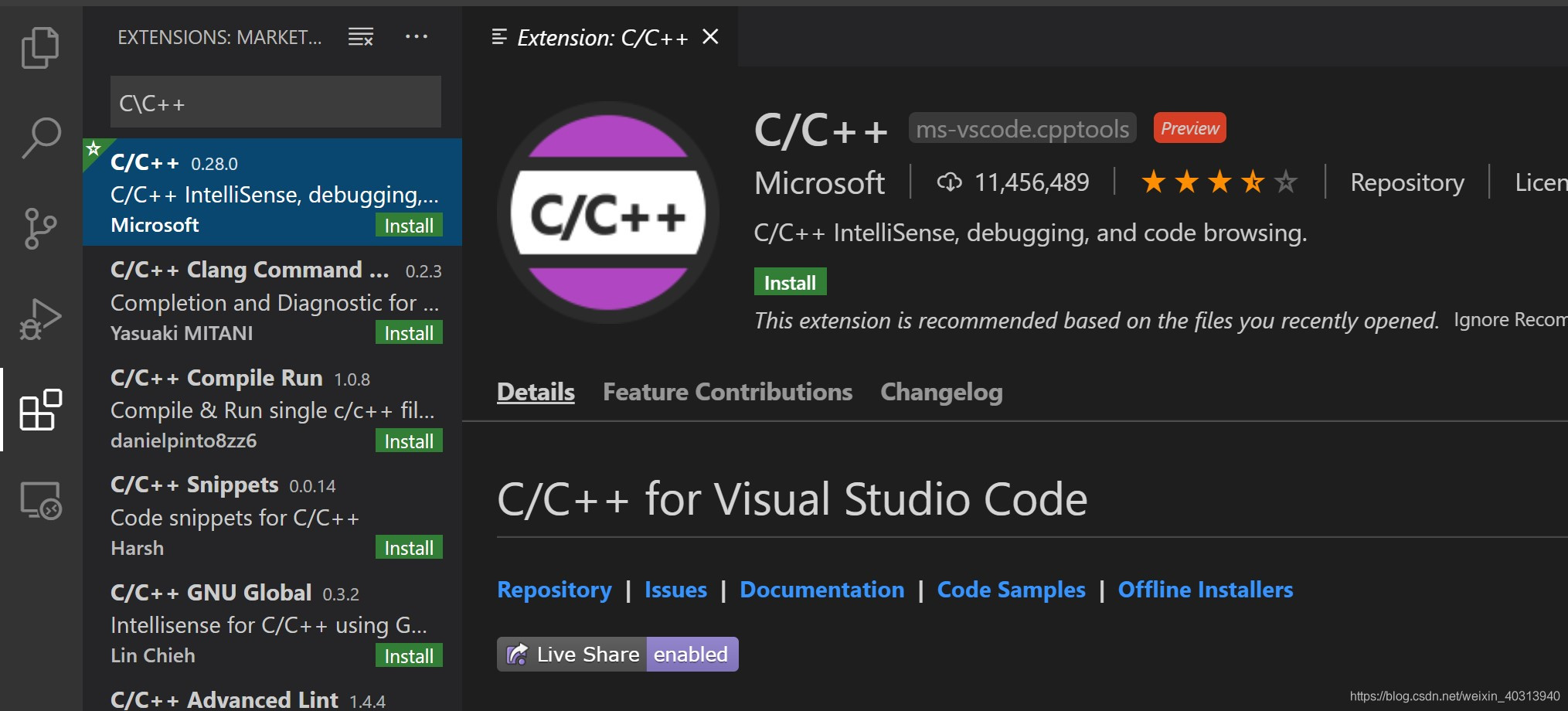Clear extensions search results icon

(361, 37)
